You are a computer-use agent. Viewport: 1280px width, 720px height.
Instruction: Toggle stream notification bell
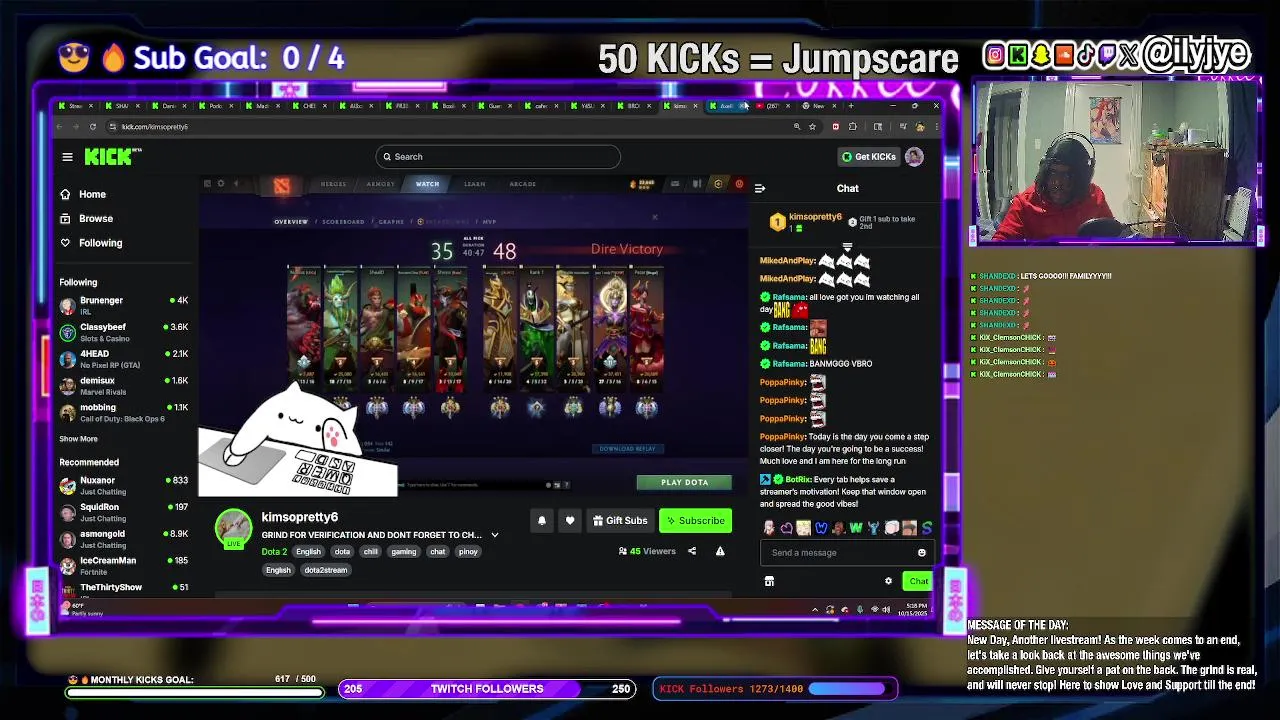tap(542, 520)
